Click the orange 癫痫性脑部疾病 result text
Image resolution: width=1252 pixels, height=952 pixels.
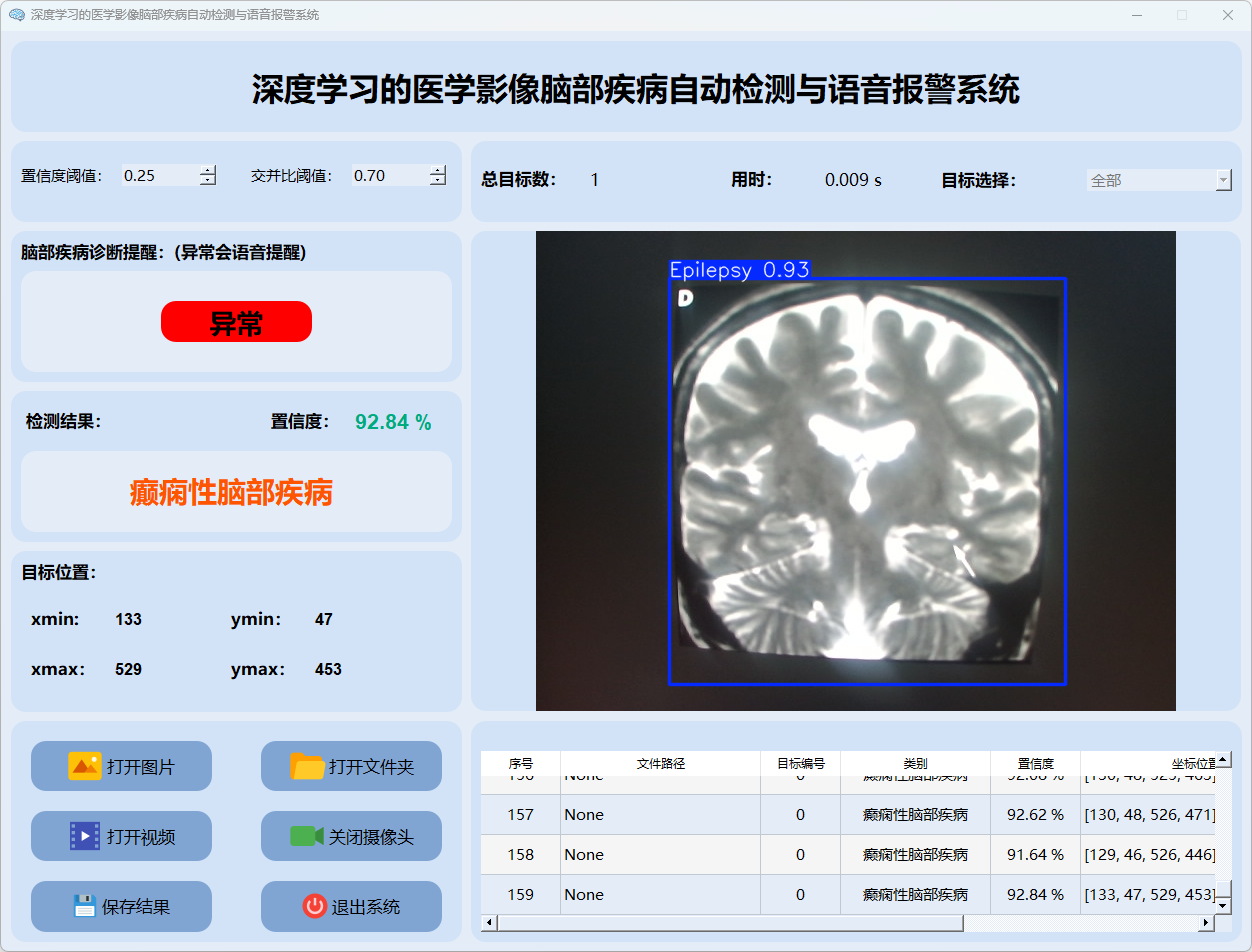tap(231, 492)
